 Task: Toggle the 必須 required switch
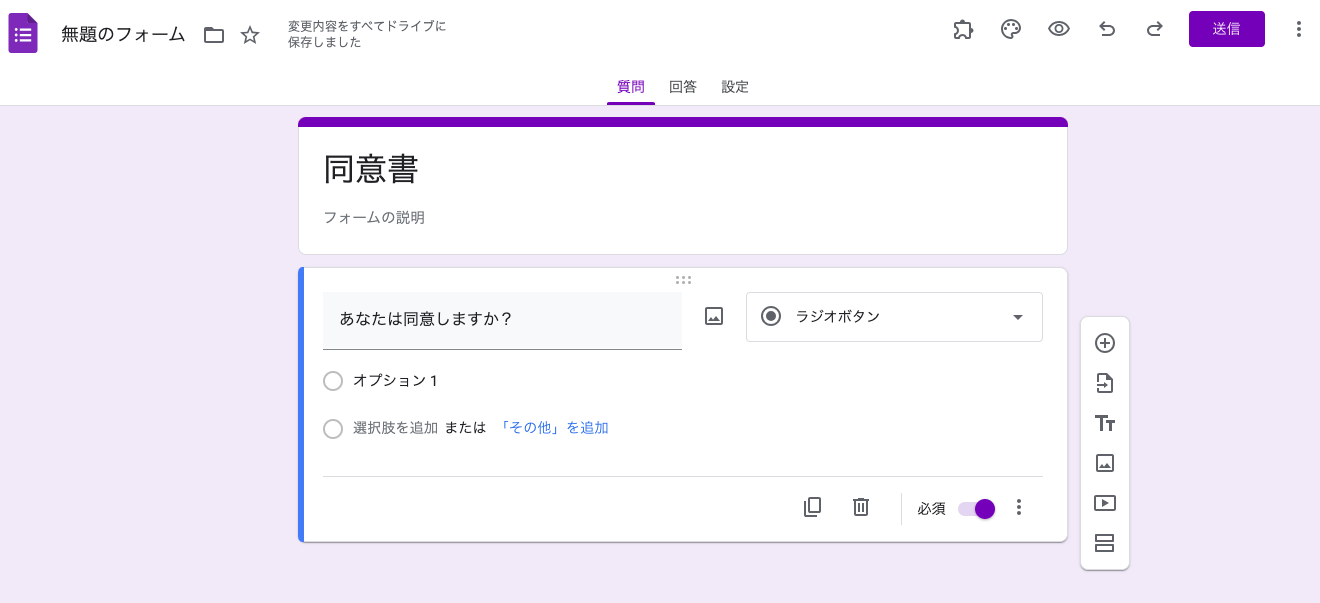tap(976, 509)
